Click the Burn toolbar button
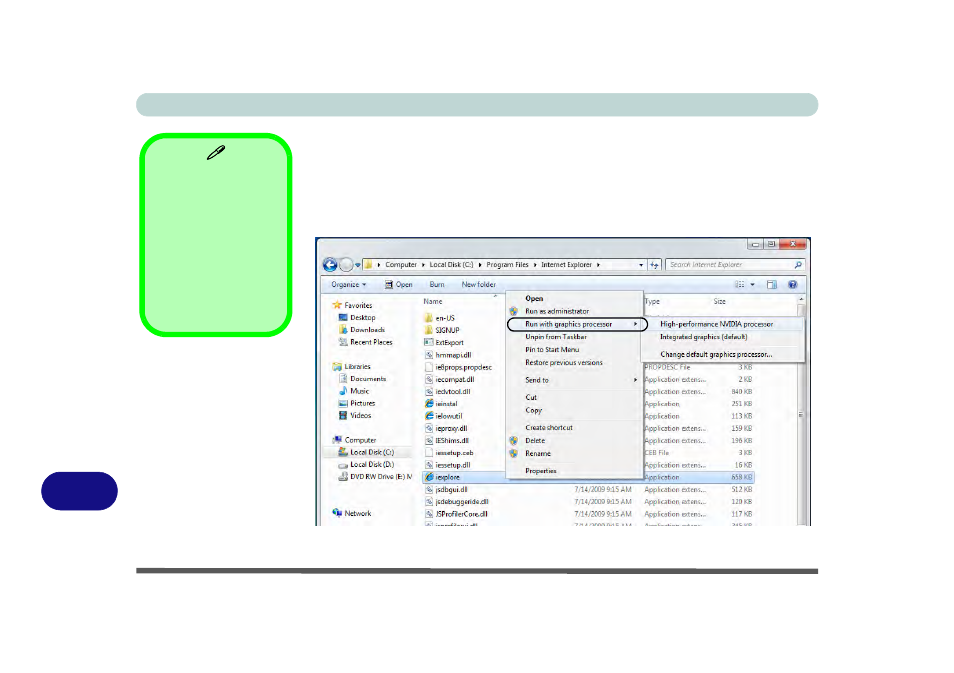The width and height of the screenshot is (954, 673). [437, 285]
